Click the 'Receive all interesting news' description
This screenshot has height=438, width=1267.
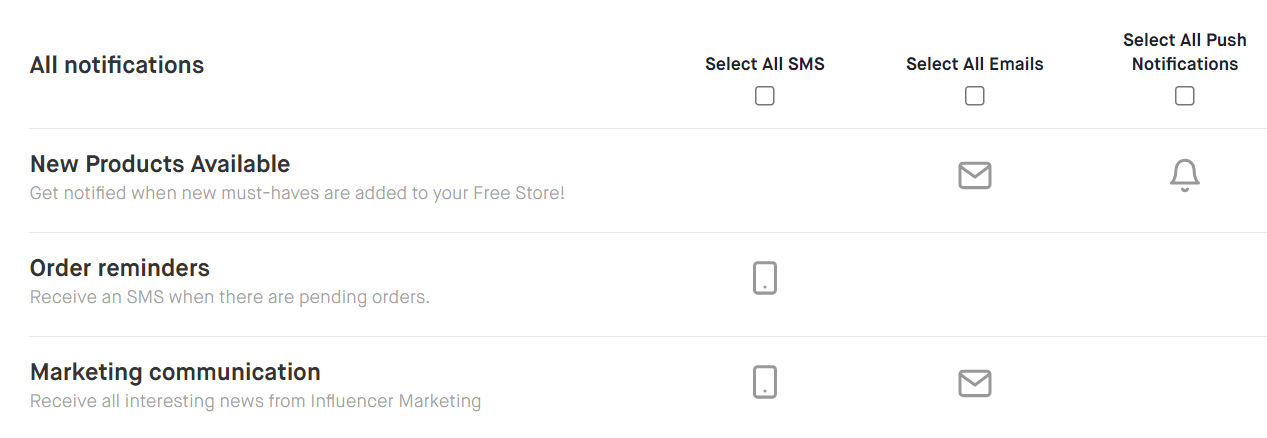255,401
